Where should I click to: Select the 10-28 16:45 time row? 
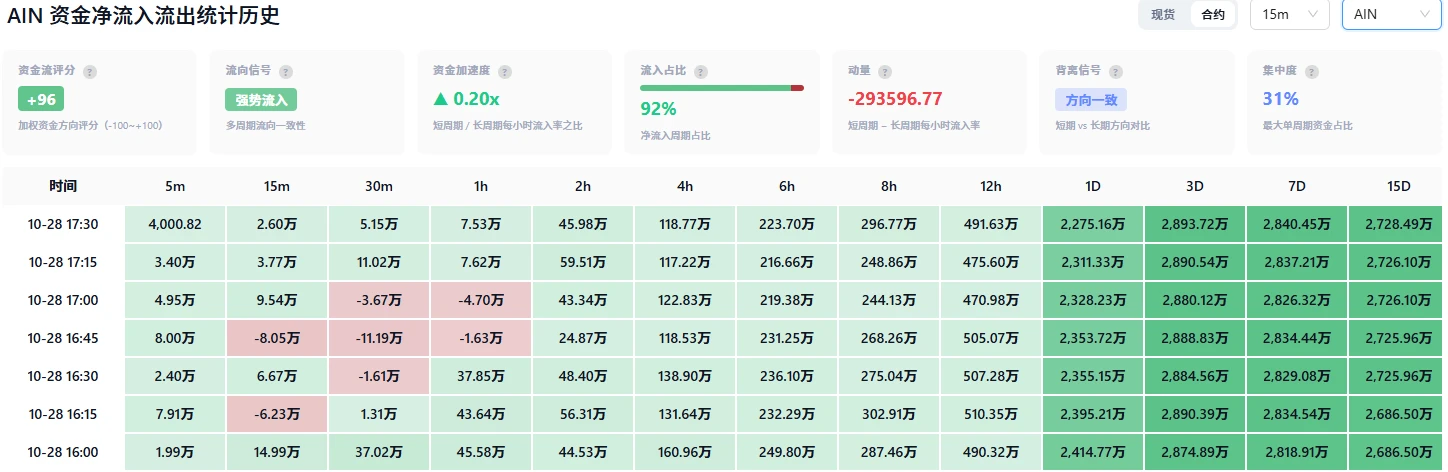pyautogui.click(x=63, y=338)
